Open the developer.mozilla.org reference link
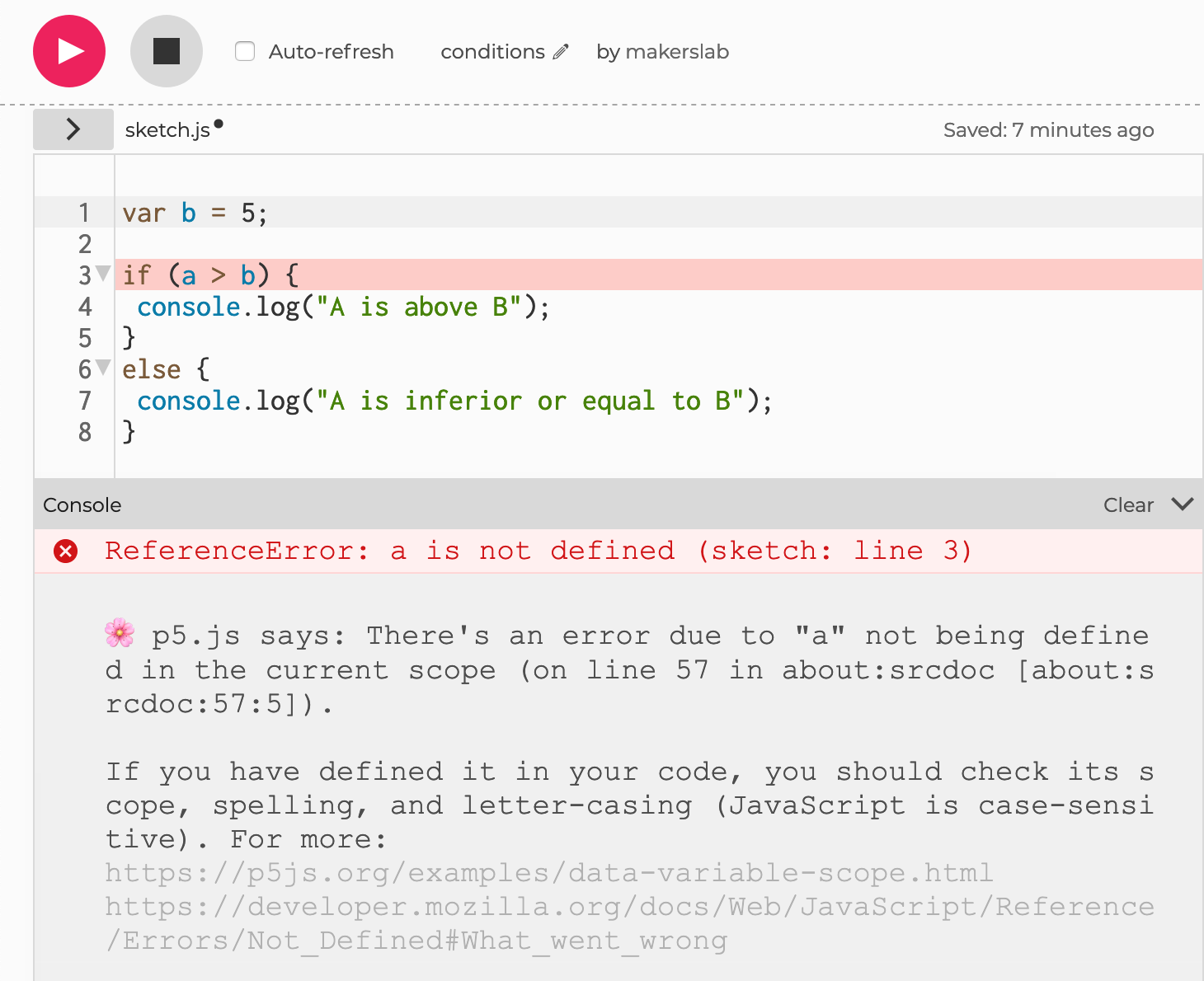 [x=628, y=907]
